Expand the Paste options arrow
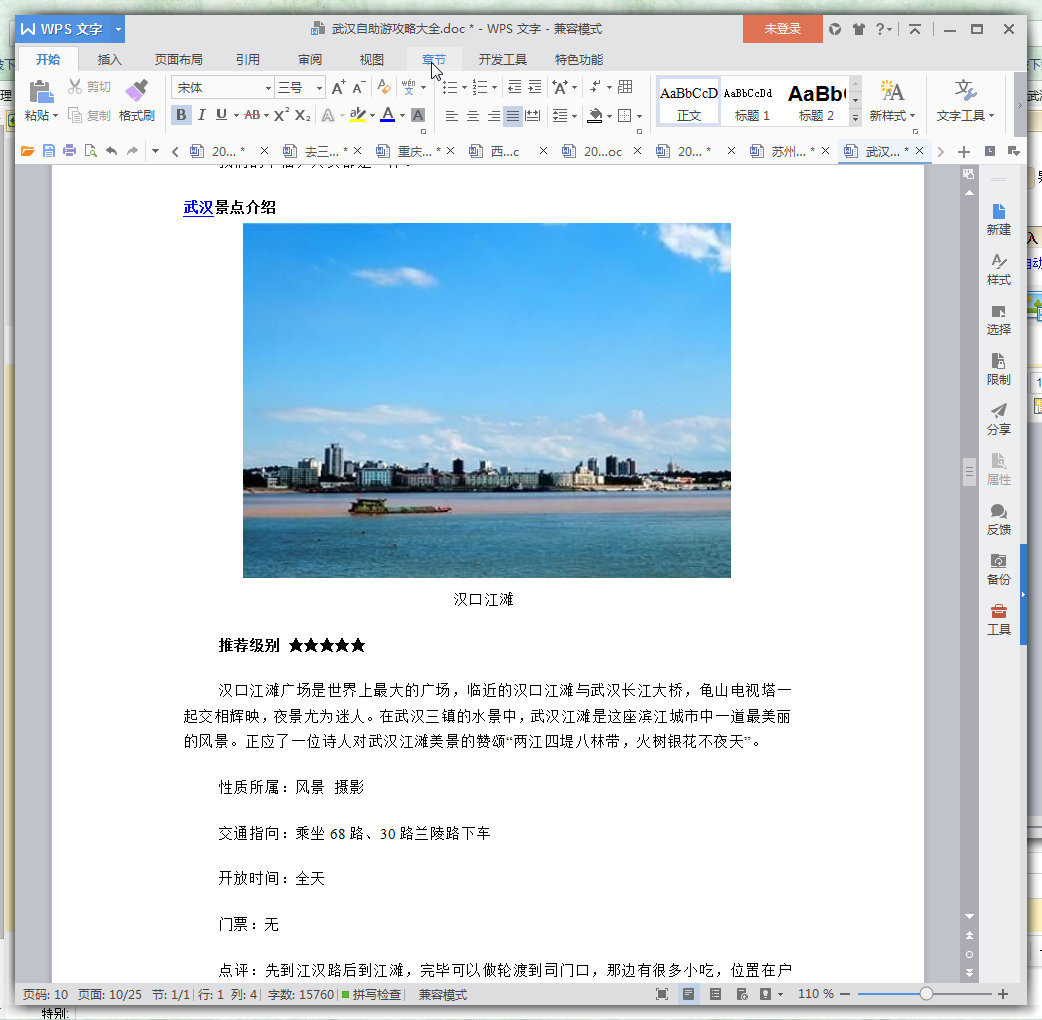This screenshot has width=1042, height=1020. tap(55, 116)
